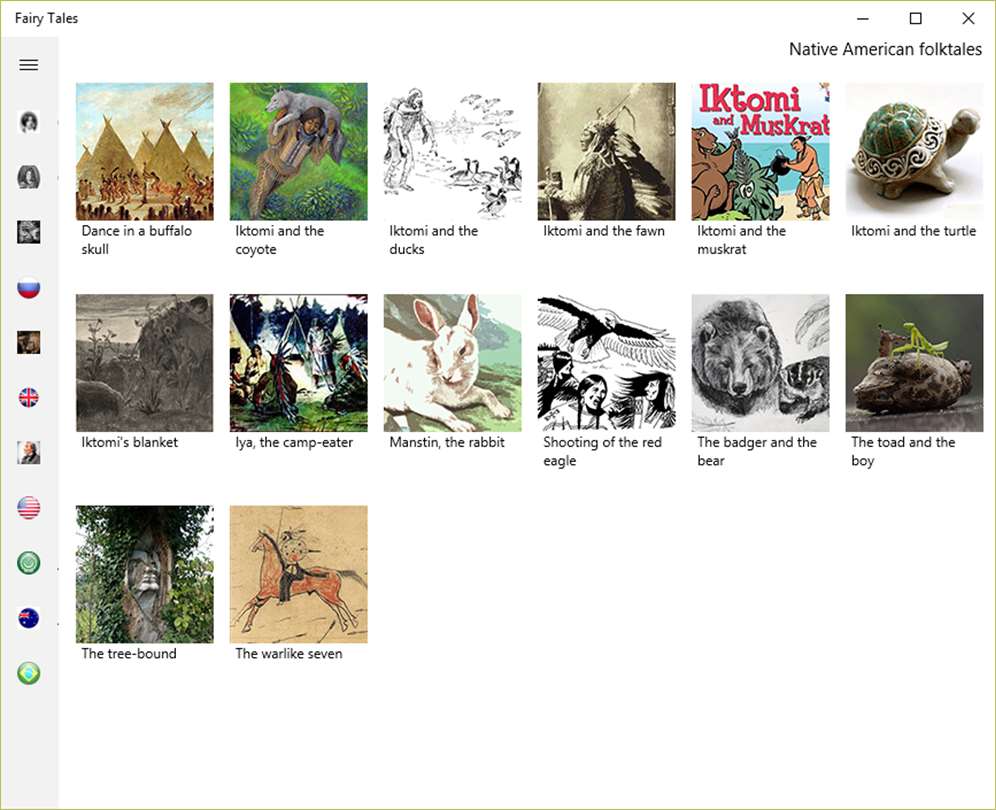Click the second author portrait in sidebar
Image resolution: width=996 pixels, height=810 pixels.
click(x=29, y=177)
